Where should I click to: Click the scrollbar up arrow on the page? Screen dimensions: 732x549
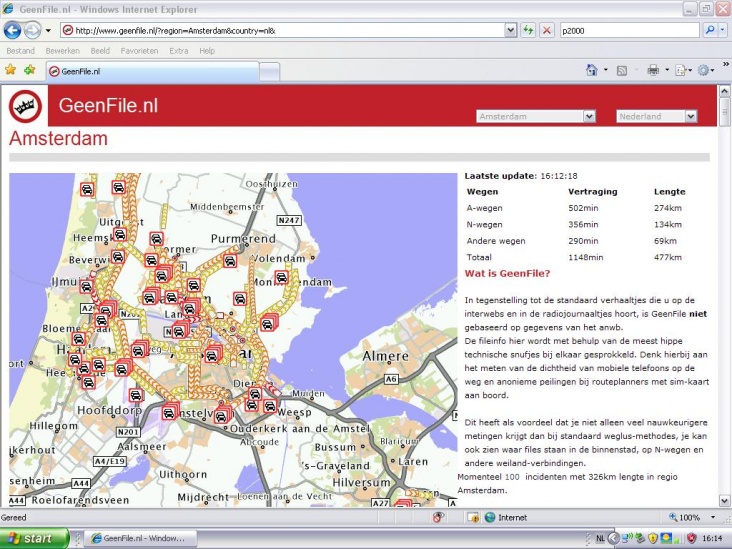[725, 91]
